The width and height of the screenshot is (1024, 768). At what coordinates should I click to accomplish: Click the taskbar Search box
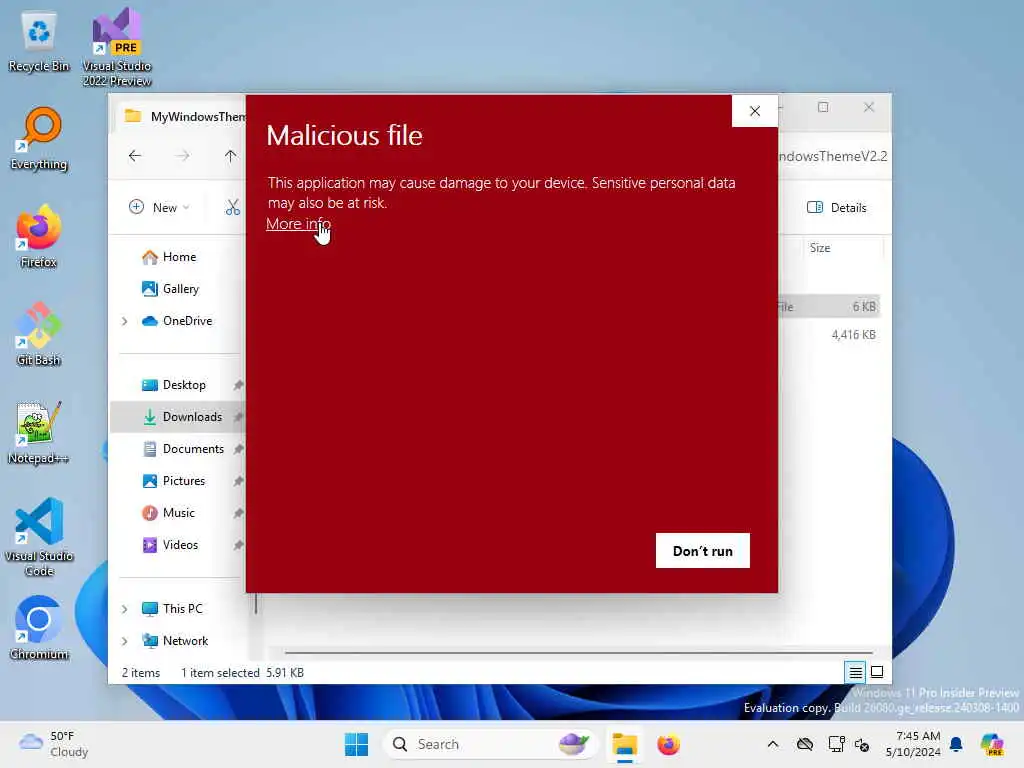[490, 744]
